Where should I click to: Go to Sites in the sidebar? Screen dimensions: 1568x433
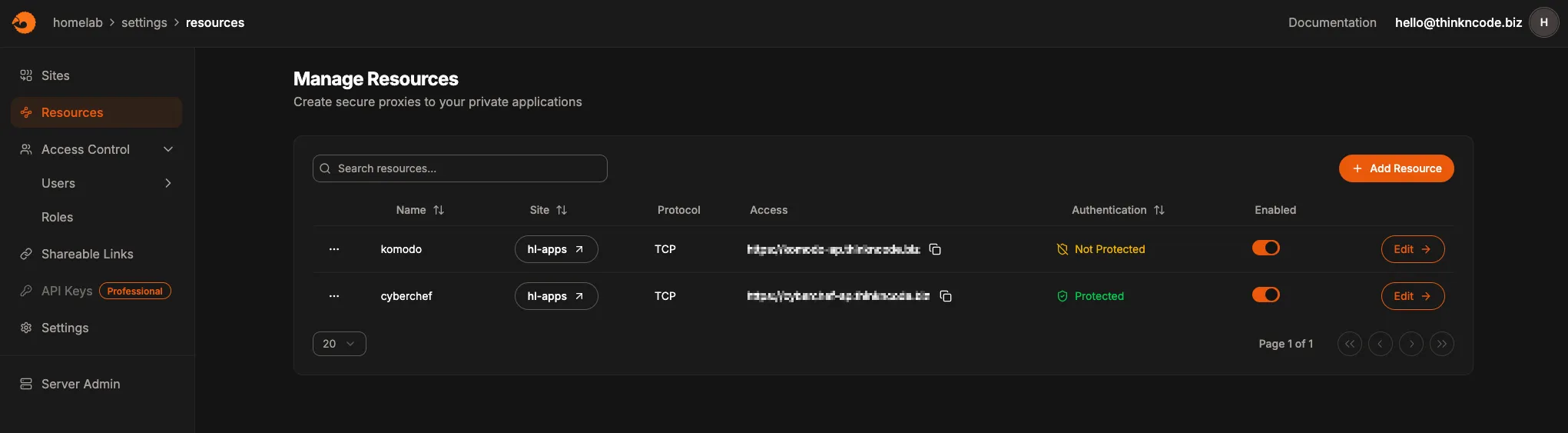point(55,75)
